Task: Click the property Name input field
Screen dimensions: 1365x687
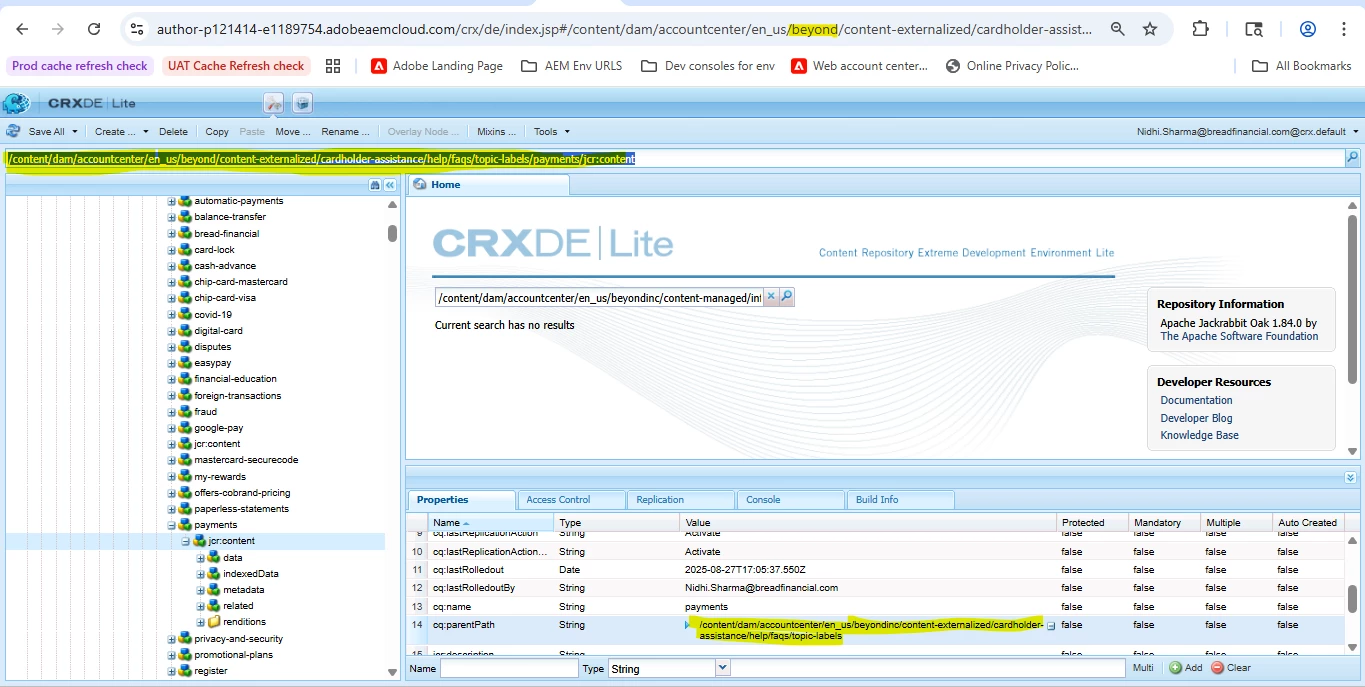Action: pyautogui.click(x=509, y=668)
